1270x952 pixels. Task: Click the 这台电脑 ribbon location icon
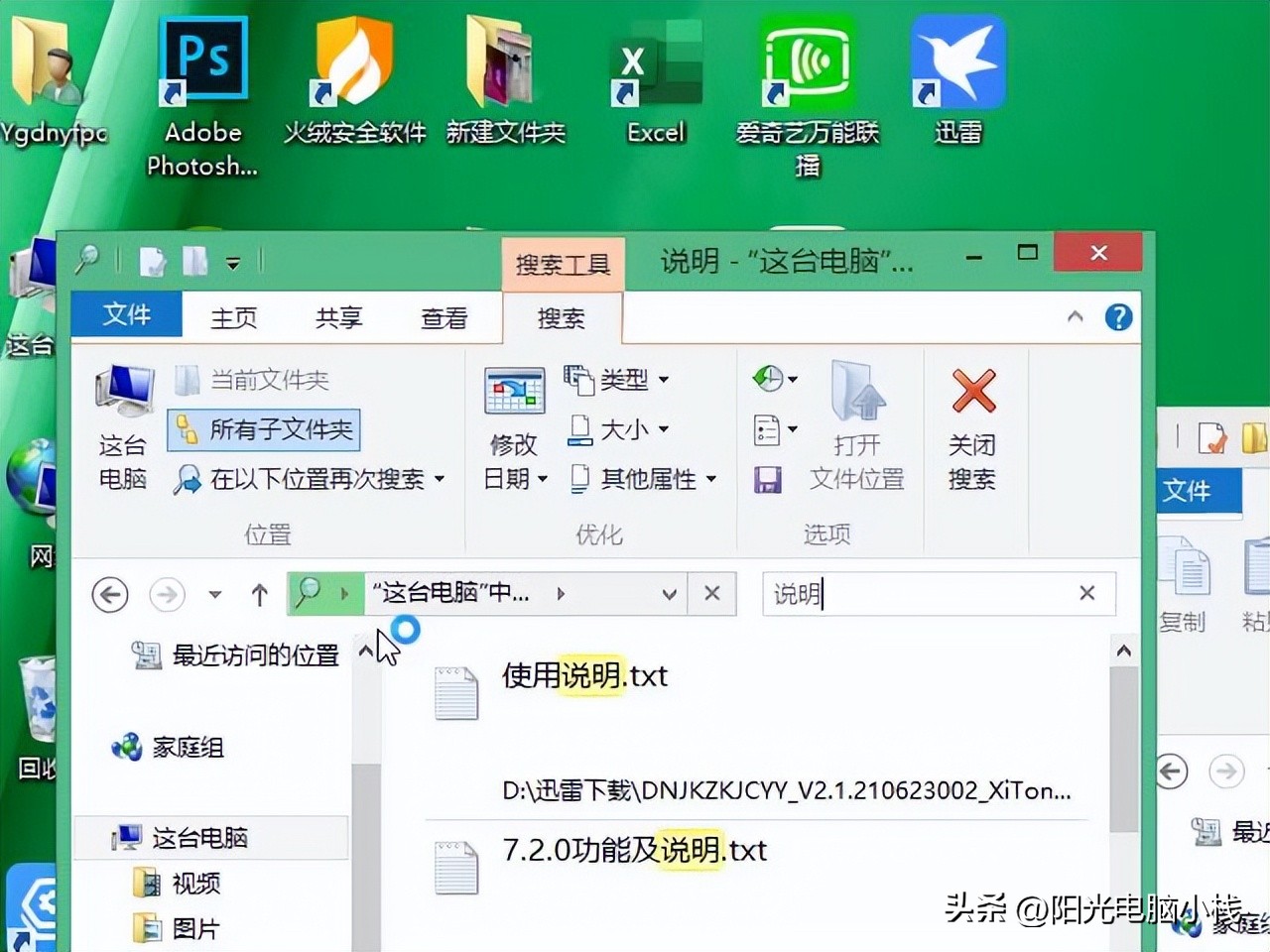point(123,426)
